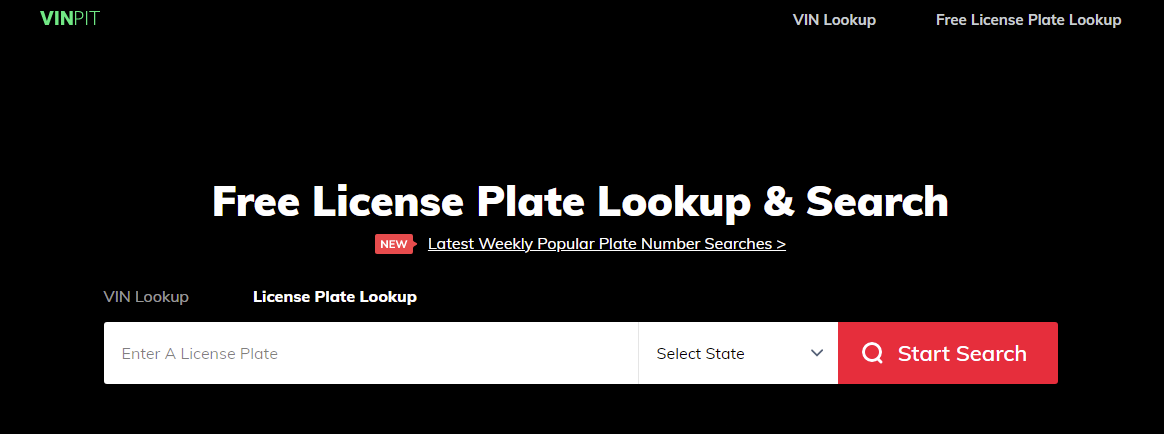Click the arrow ending the Latest Weekly link
The image size is (1164, 434).
click(780, 244)
